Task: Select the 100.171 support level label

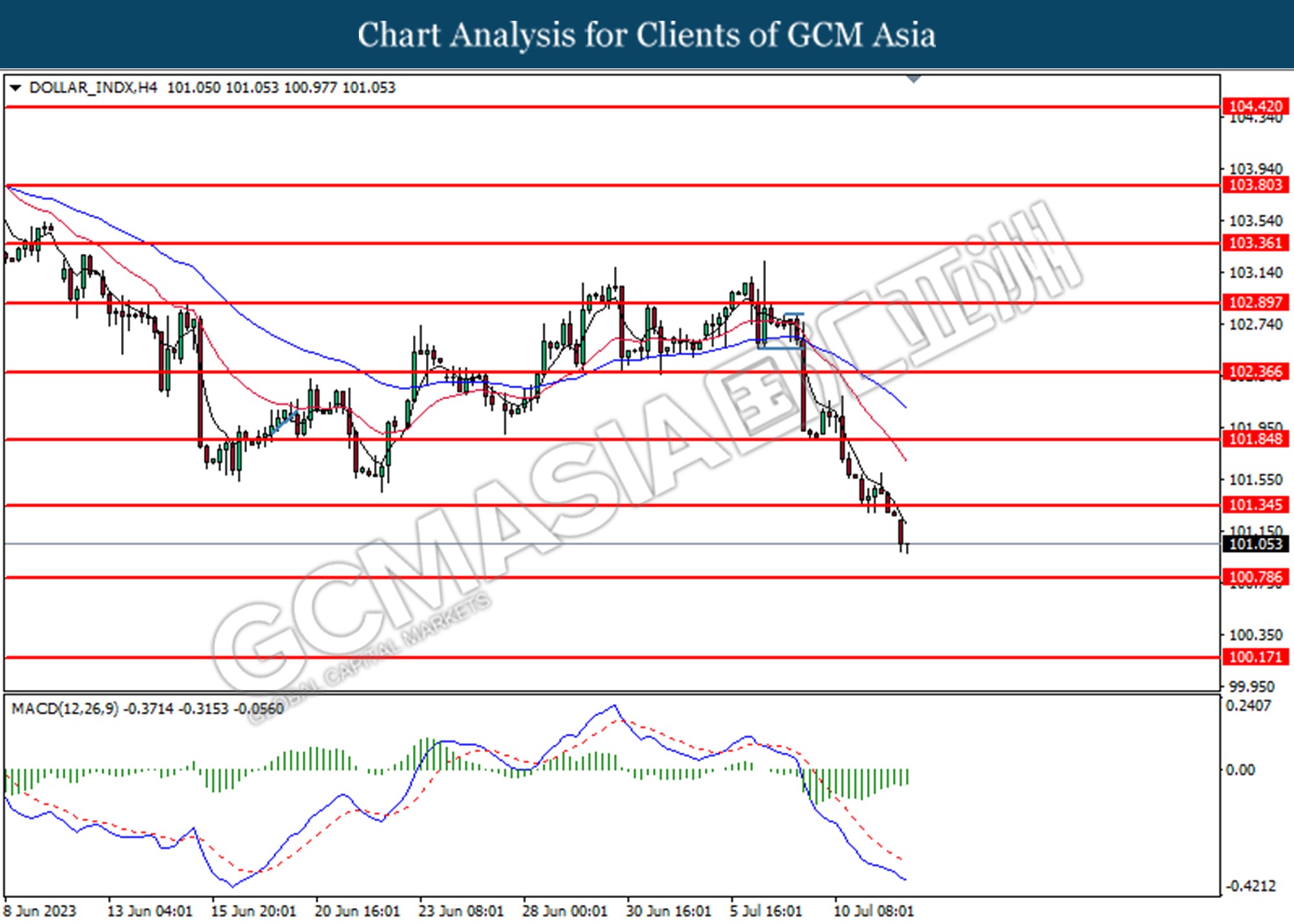Action: pyautogui.click(x=1255, y=657)
